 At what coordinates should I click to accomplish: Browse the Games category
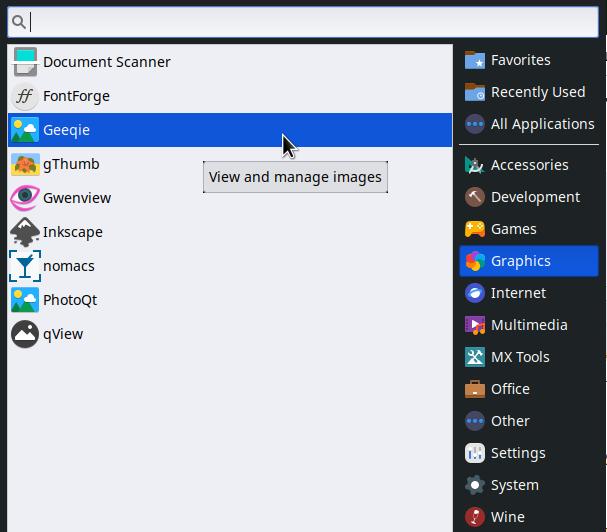513,229
